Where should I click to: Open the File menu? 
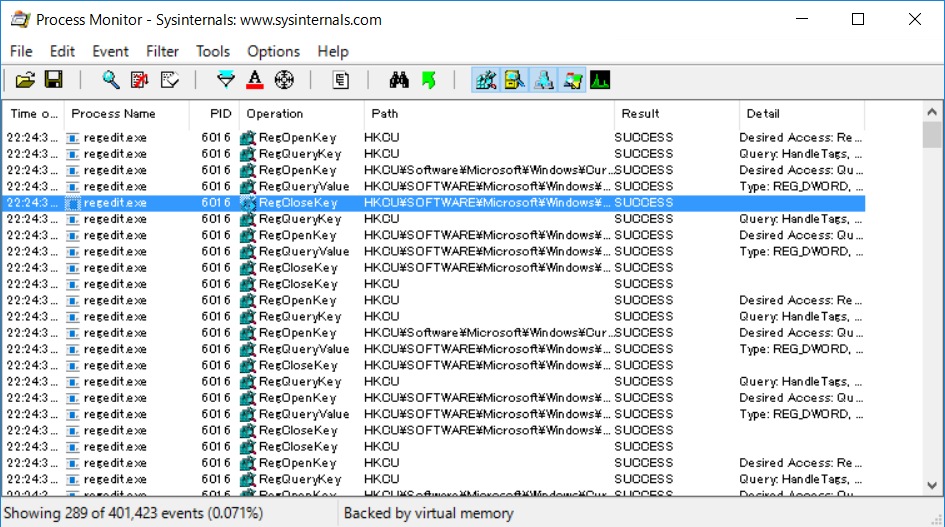click(21, 51)
